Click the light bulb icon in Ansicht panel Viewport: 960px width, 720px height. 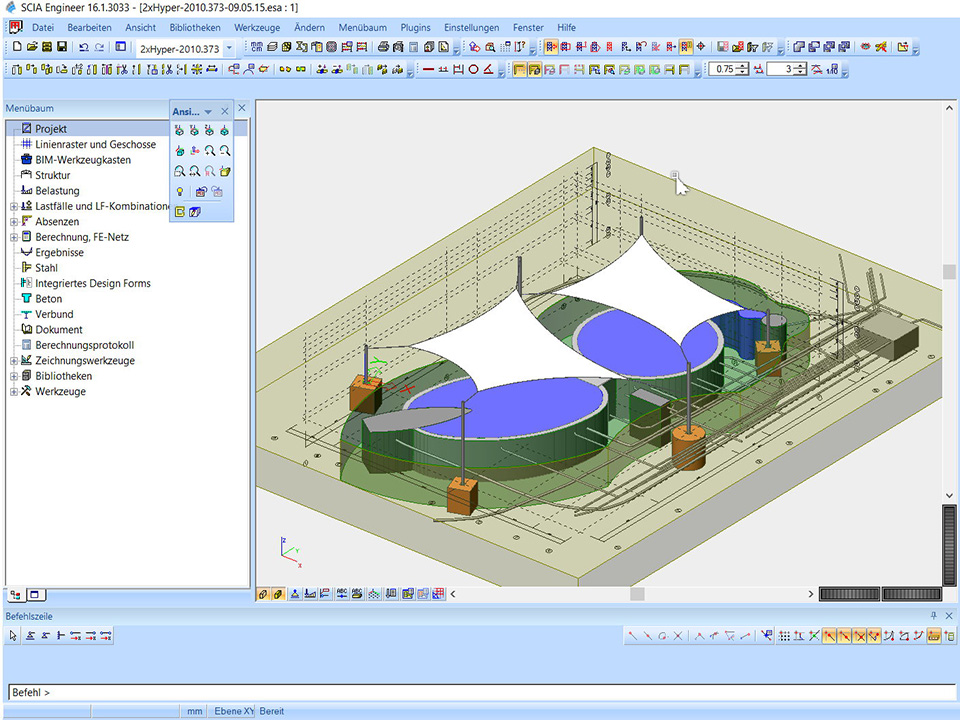coord(180,191)
